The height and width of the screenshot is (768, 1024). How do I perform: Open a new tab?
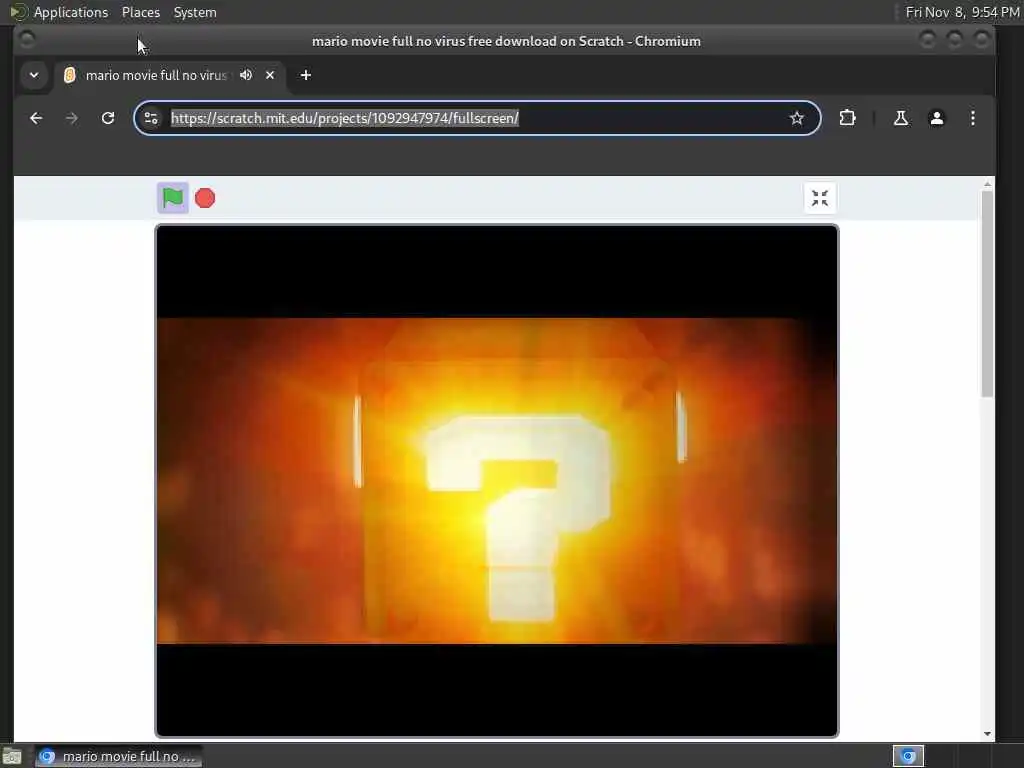point(306,75)
